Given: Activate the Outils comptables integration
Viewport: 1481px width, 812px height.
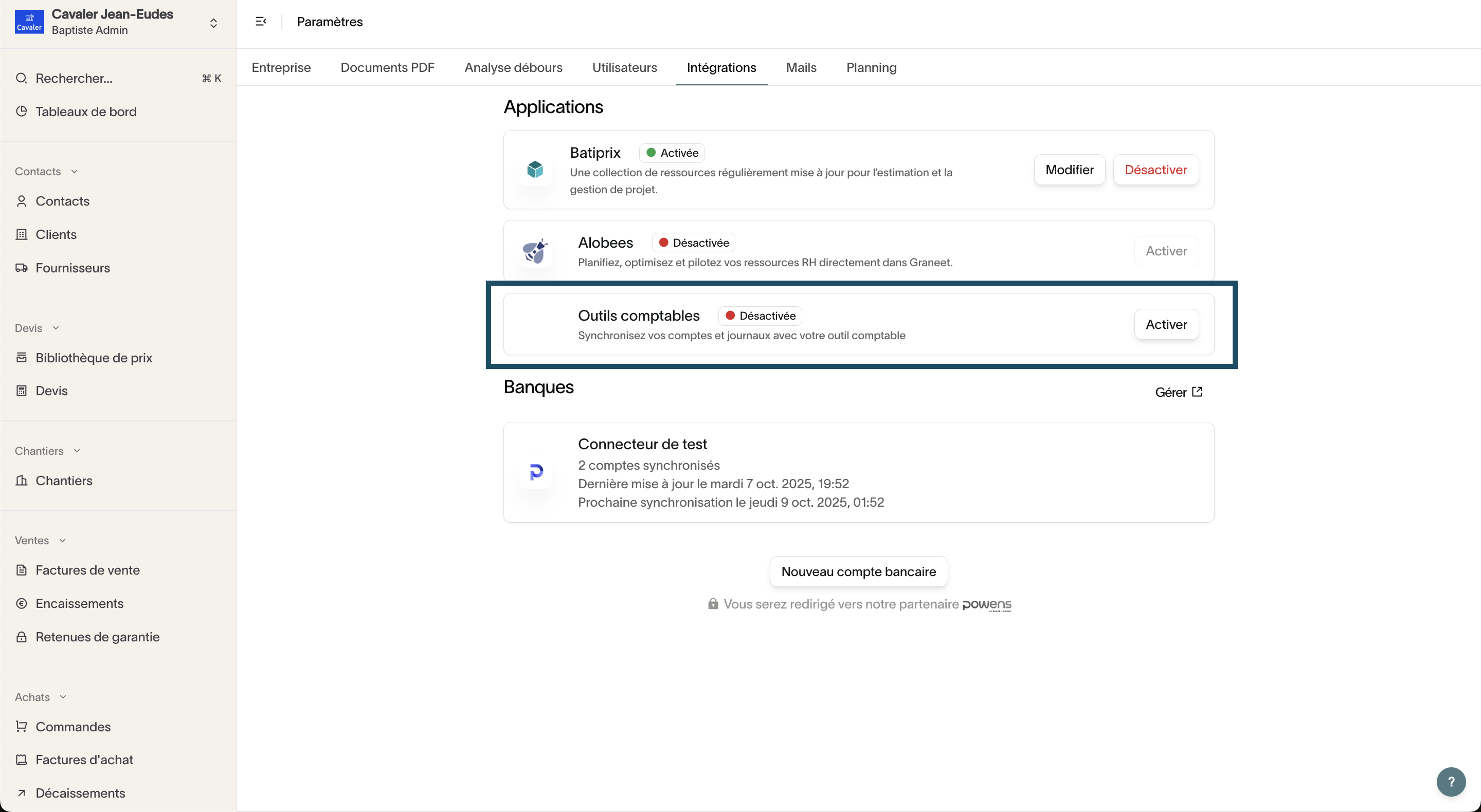Looking at the screenshot, I should click(1166, 324).
